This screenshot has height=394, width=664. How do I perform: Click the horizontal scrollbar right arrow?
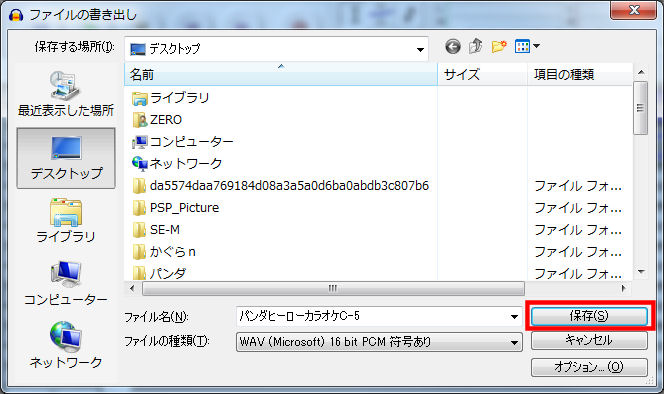(623, 289)
